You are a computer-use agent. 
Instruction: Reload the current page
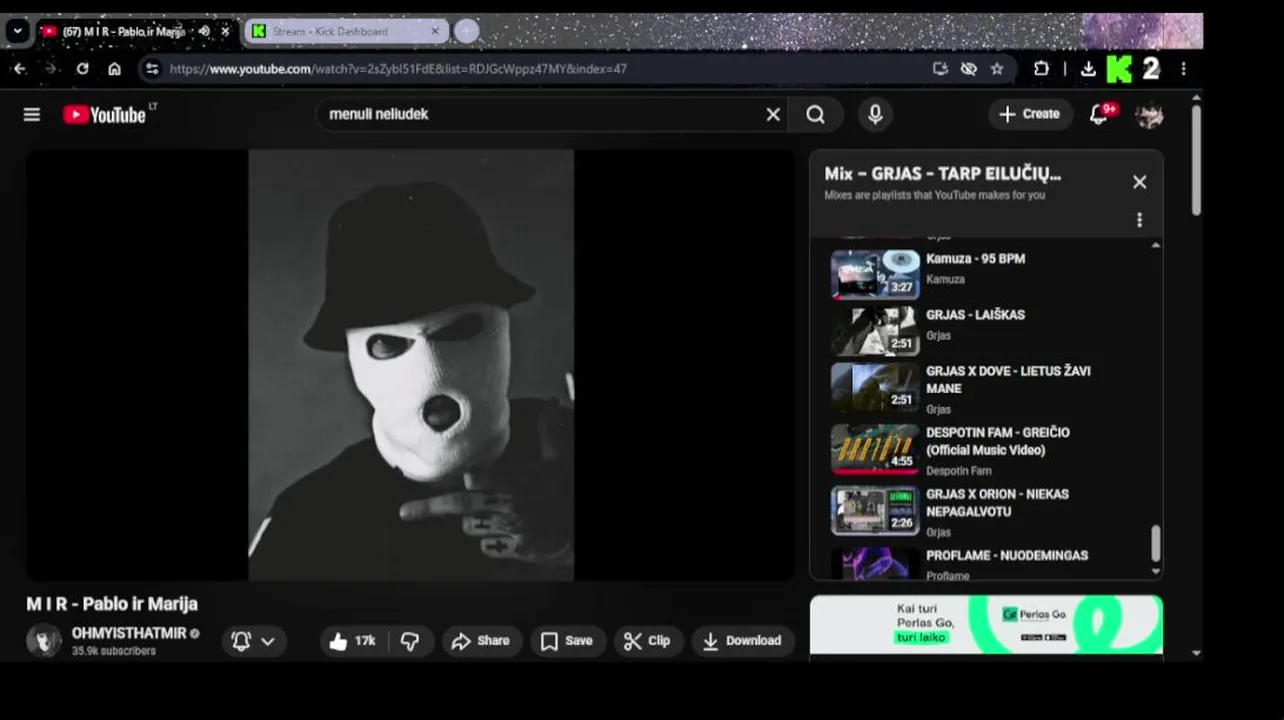83,69
